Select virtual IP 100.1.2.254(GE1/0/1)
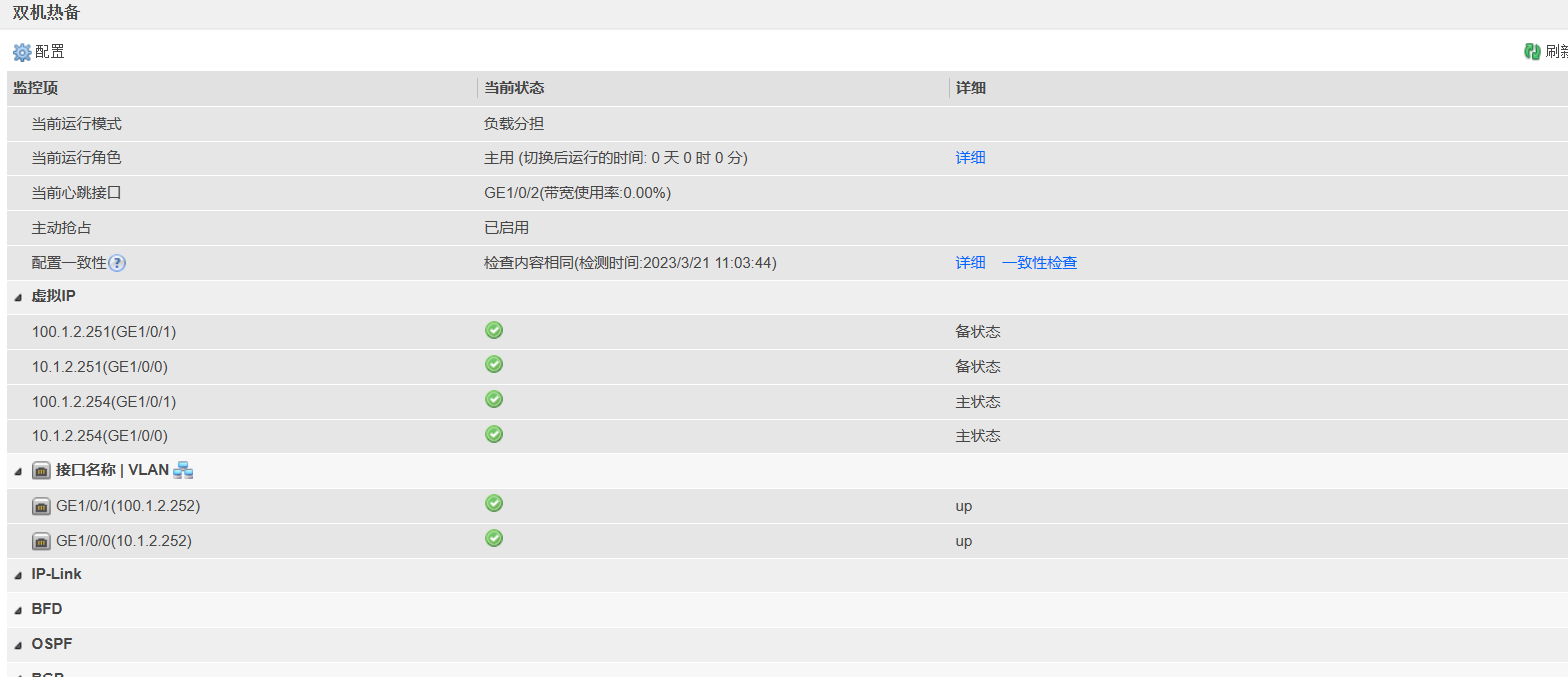Viewport: 1568px width, 677px height. pos(104,402)
